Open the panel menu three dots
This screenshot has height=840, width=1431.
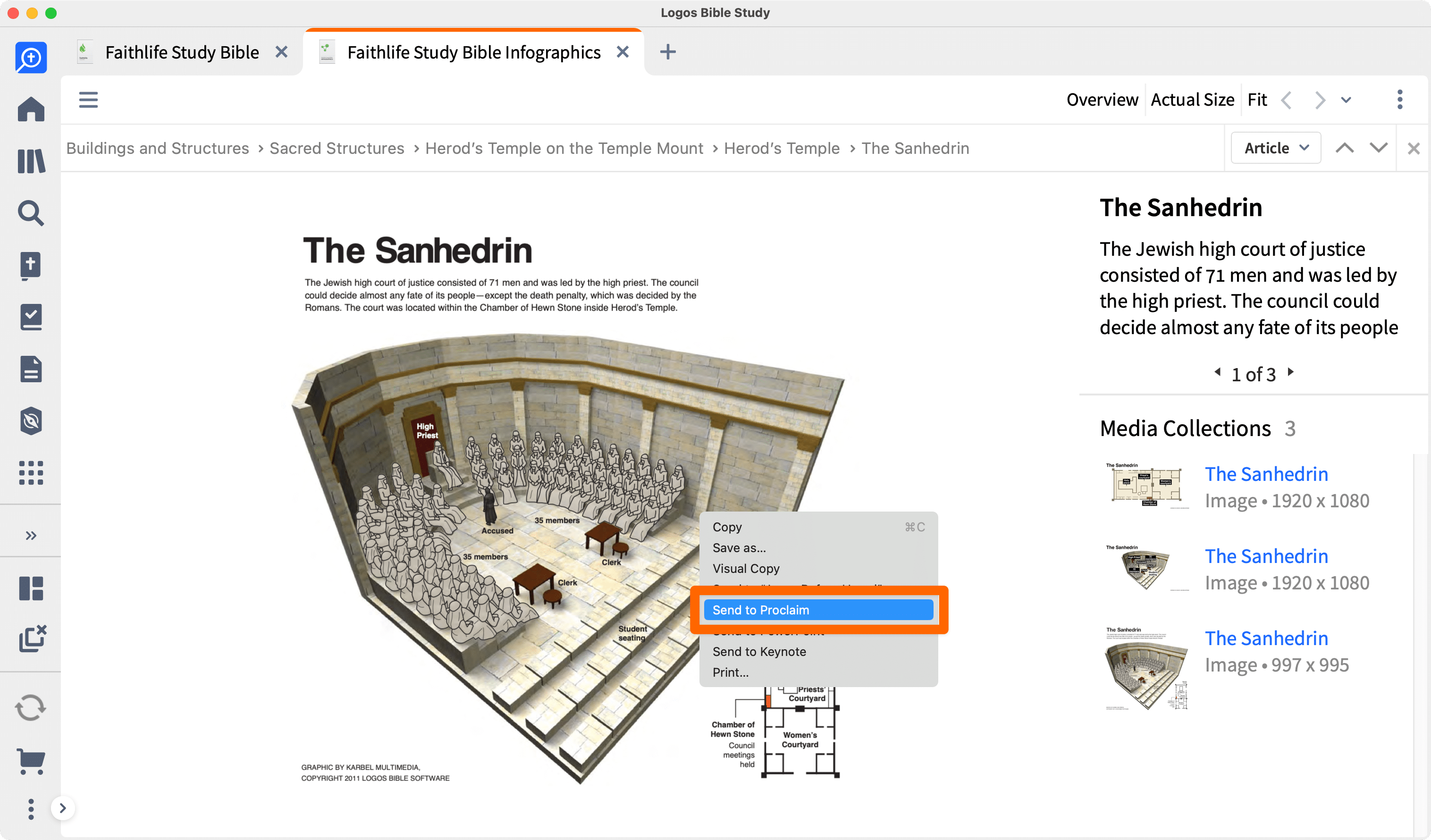[x=1400, y=100]
